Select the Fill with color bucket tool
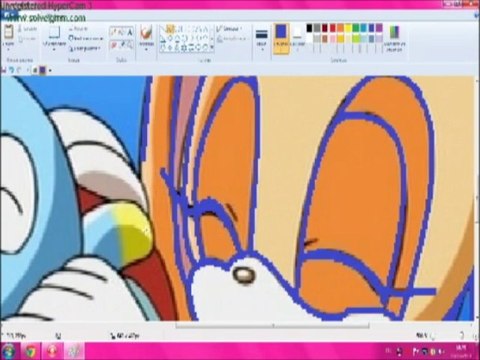Screen dimensions: 480x360 (122, 32)
